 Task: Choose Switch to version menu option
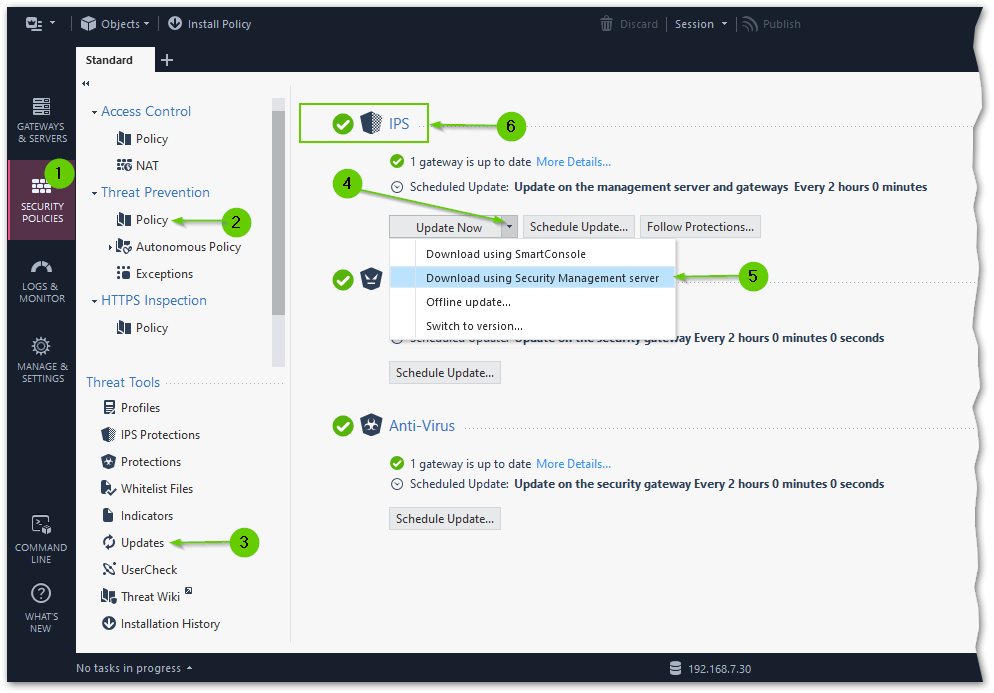click(x=532, y=326)
